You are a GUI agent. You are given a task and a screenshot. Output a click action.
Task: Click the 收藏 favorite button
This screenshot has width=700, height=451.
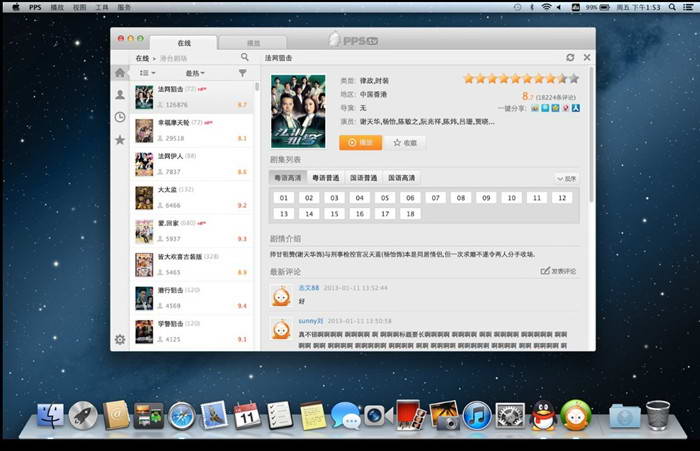click(x=405, y=143)
